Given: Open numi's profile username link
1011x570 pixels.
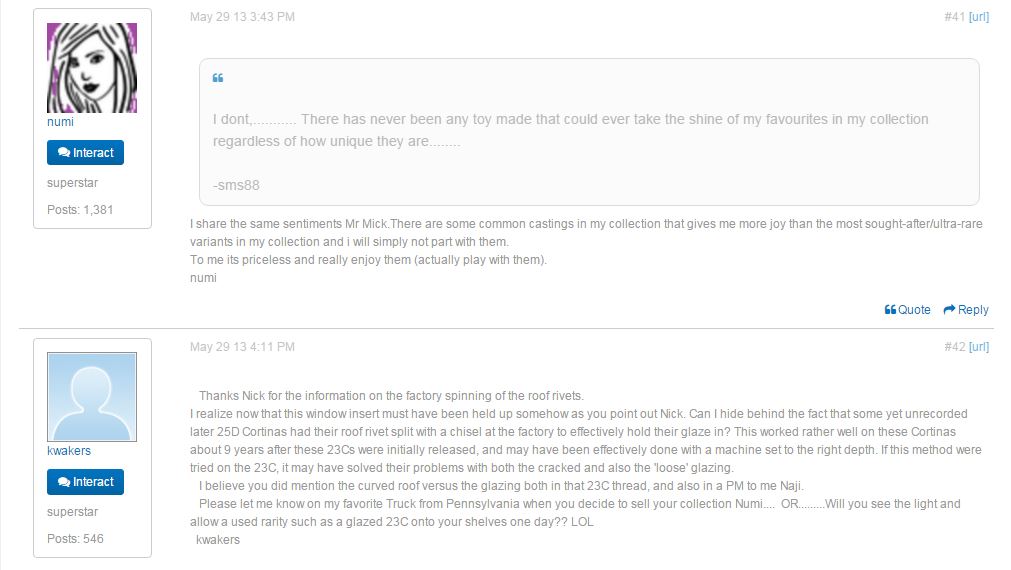Looking at the screenshot, I should (x=60, y=122).
